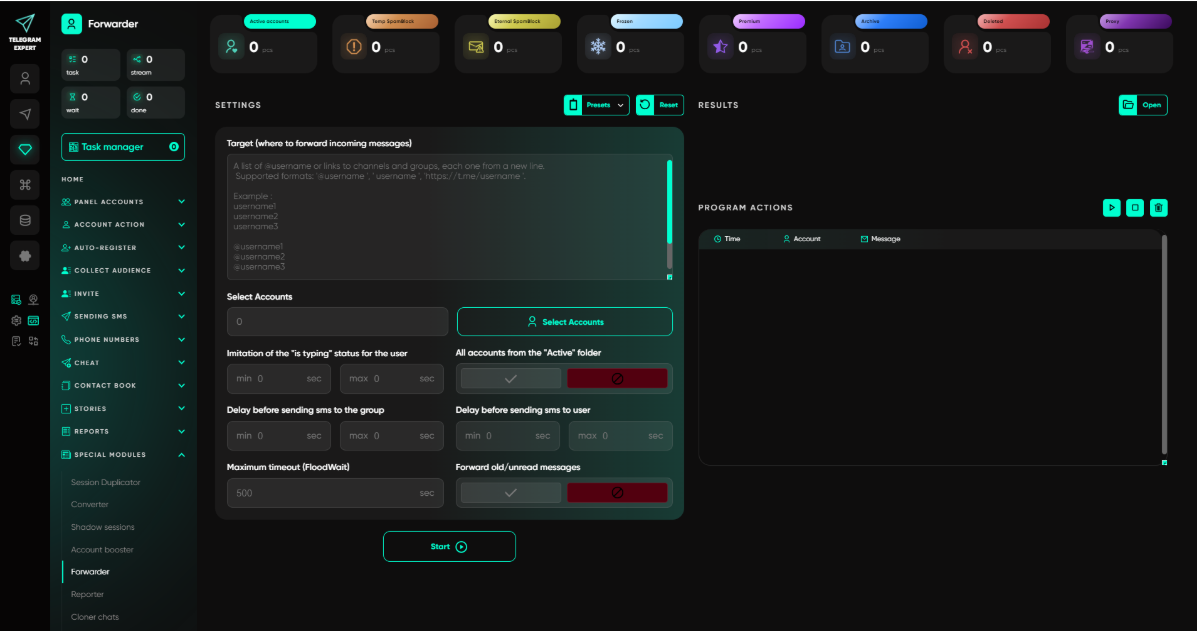
Task: Click the puzzle piece icon in left rail
Action: point(25,256)
